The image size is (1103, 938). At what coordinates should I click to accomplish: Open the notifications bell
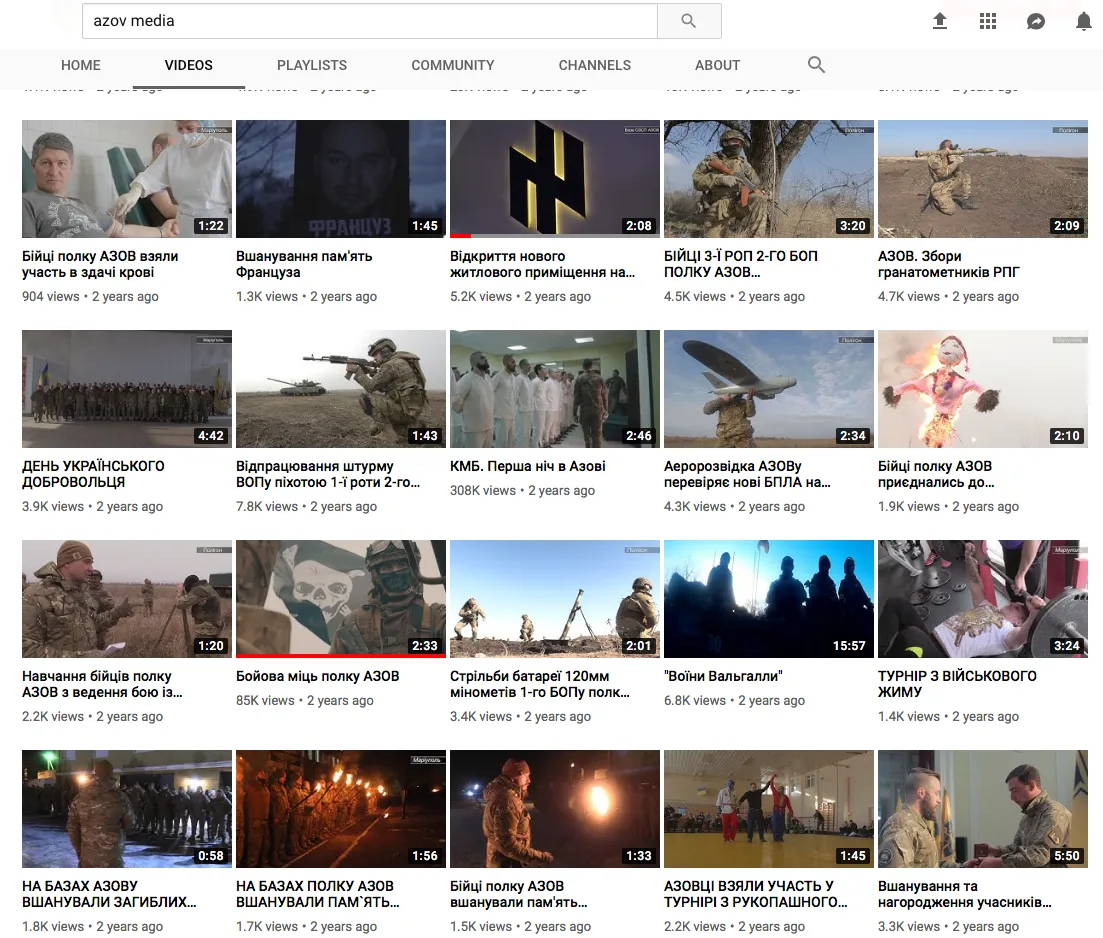click(1084, 22)
